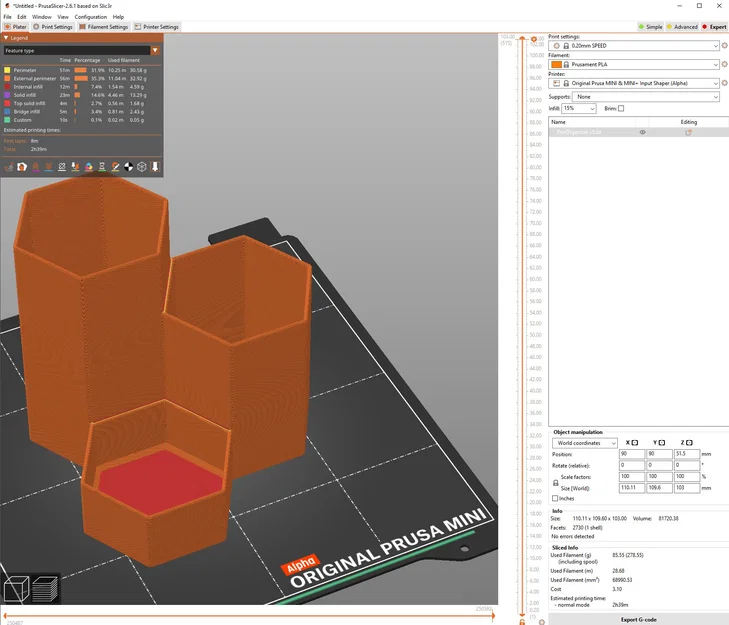
Task: Edit printer preset via gear icon
Action: (724, 83)
